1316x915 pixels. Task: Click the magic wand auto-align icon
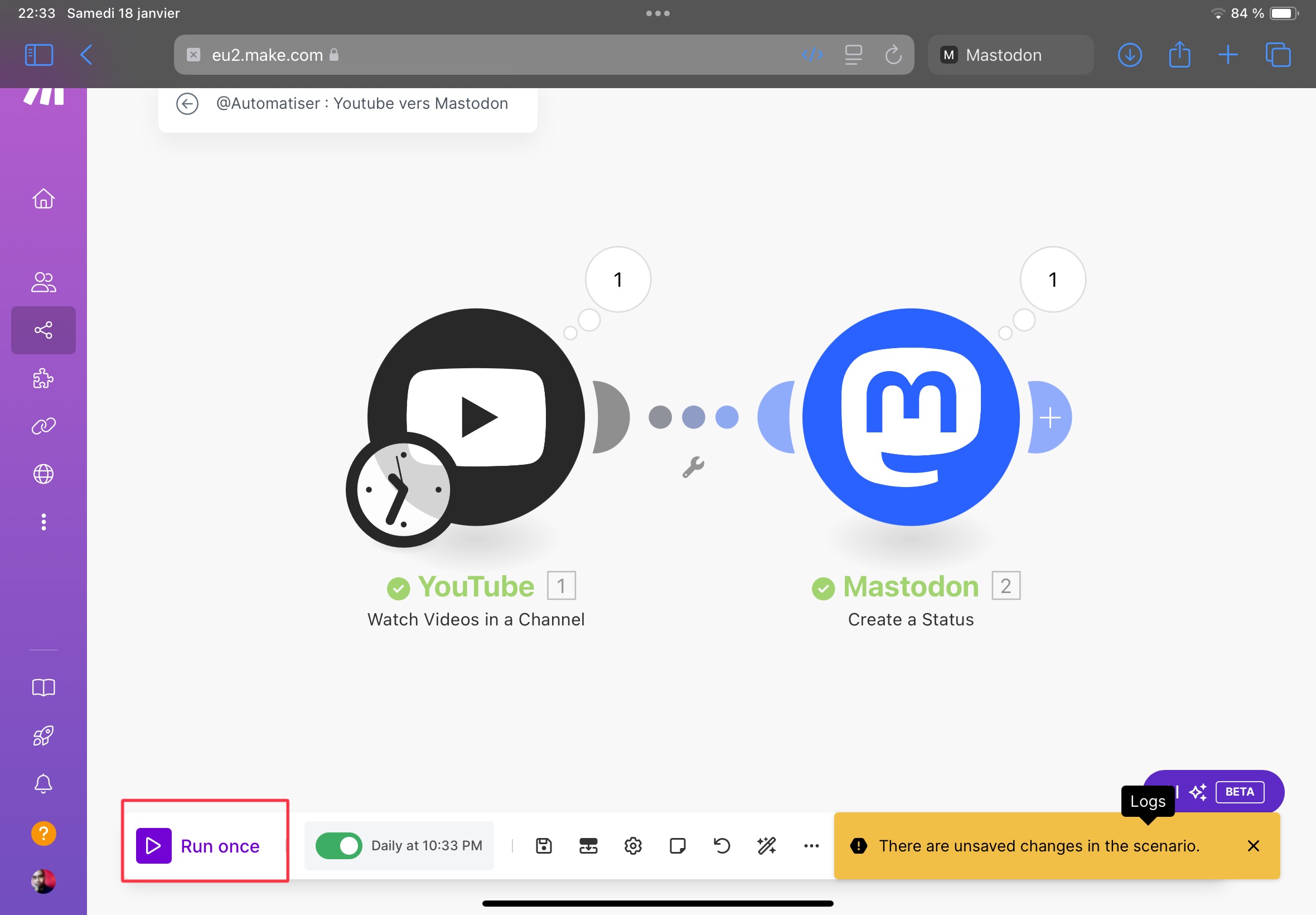coord(767,845)
